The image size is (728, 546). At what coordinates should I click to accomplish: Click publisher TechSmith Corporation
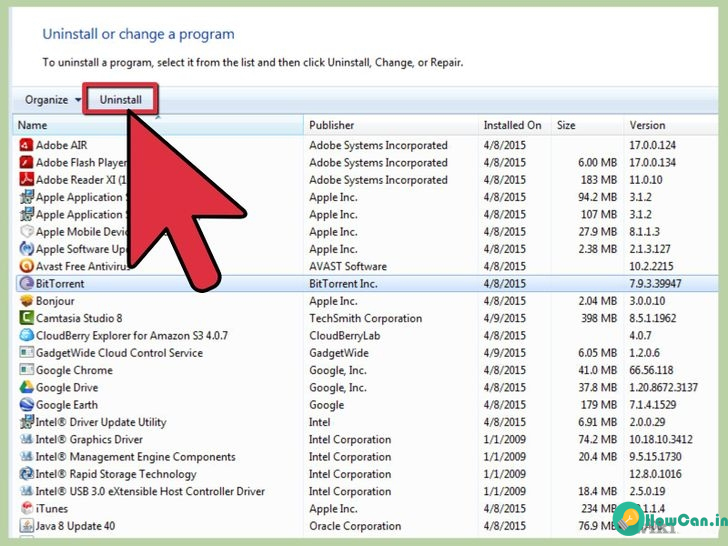pos(365,318)
